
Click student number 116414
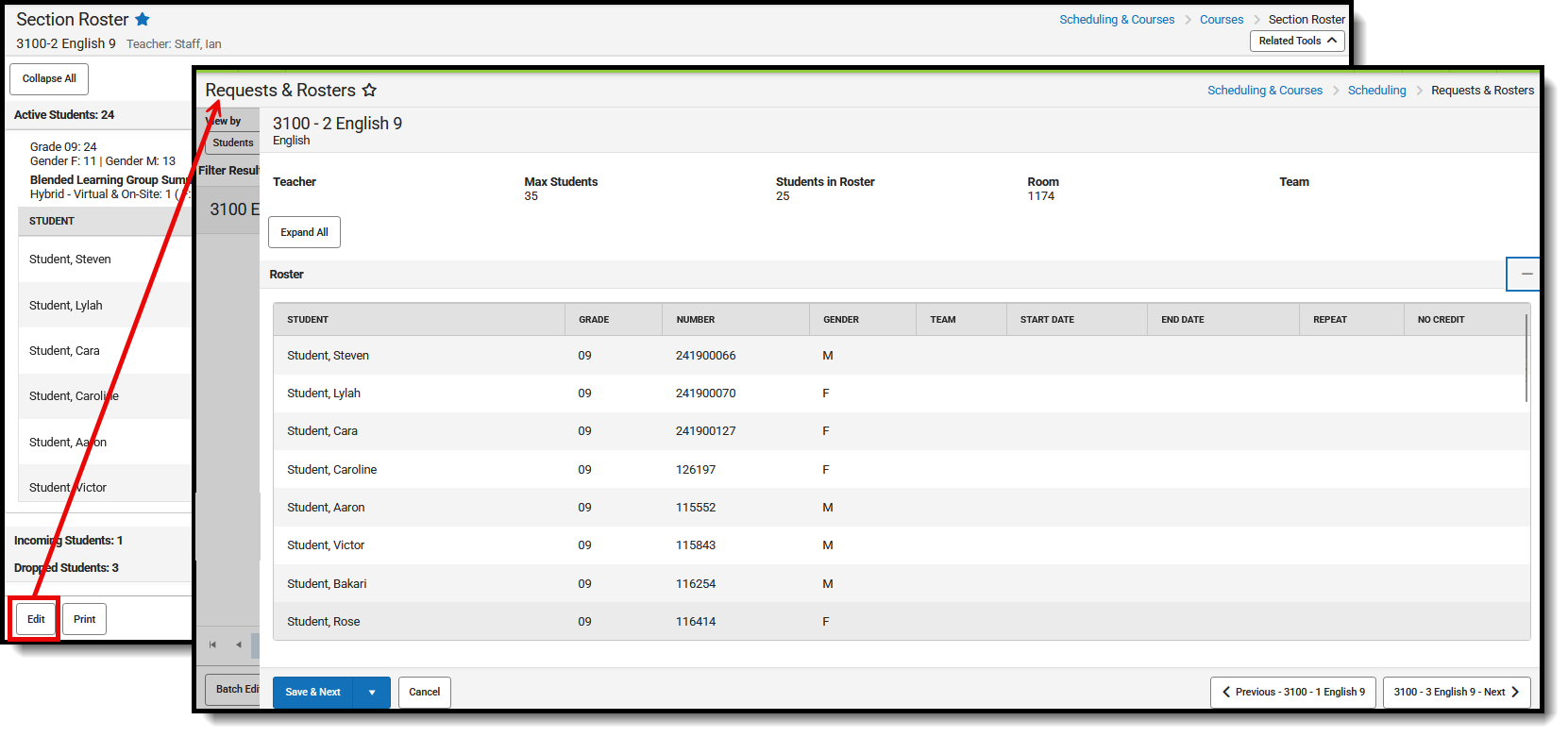(x=696, y=622)
